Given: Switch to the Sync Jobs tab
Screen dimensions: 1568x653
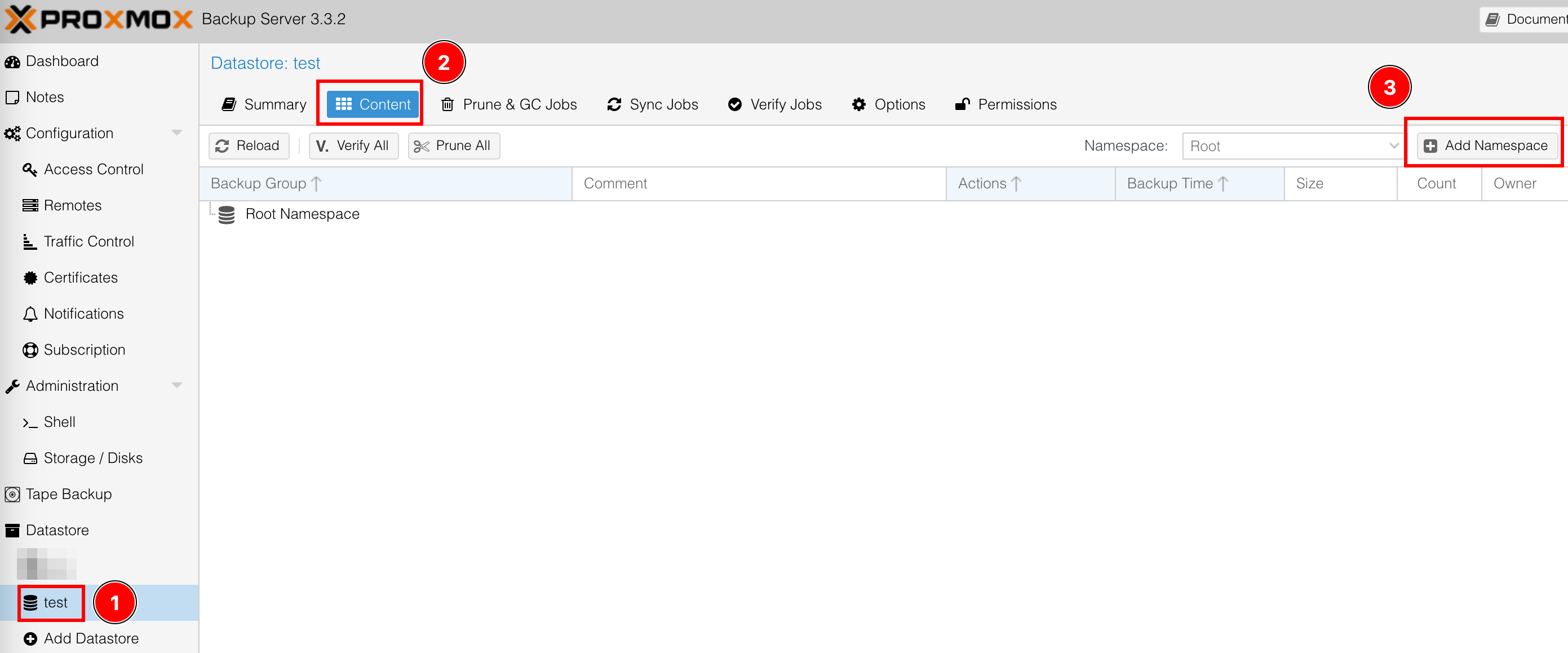Looking at the screenshot, I should 653,105.
